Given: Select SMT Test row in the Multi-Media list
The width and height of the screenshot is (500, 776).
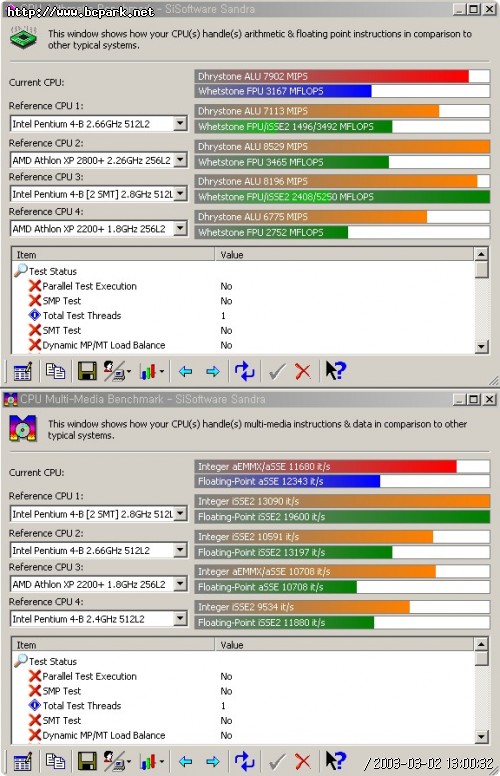Looking at the screenshot, I should 61,720.
